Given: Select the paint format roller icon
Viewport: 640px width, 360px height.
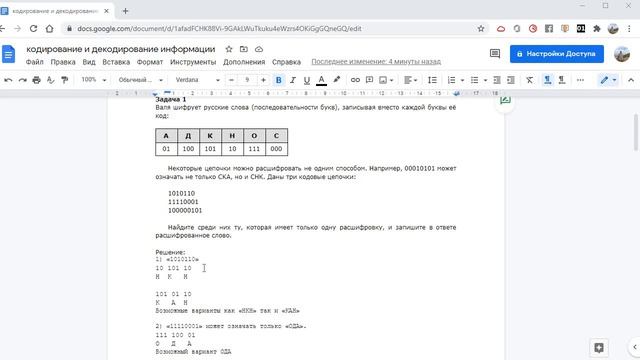Looking at the screenshot, I should pyautogui.click(x=64, y=80).
